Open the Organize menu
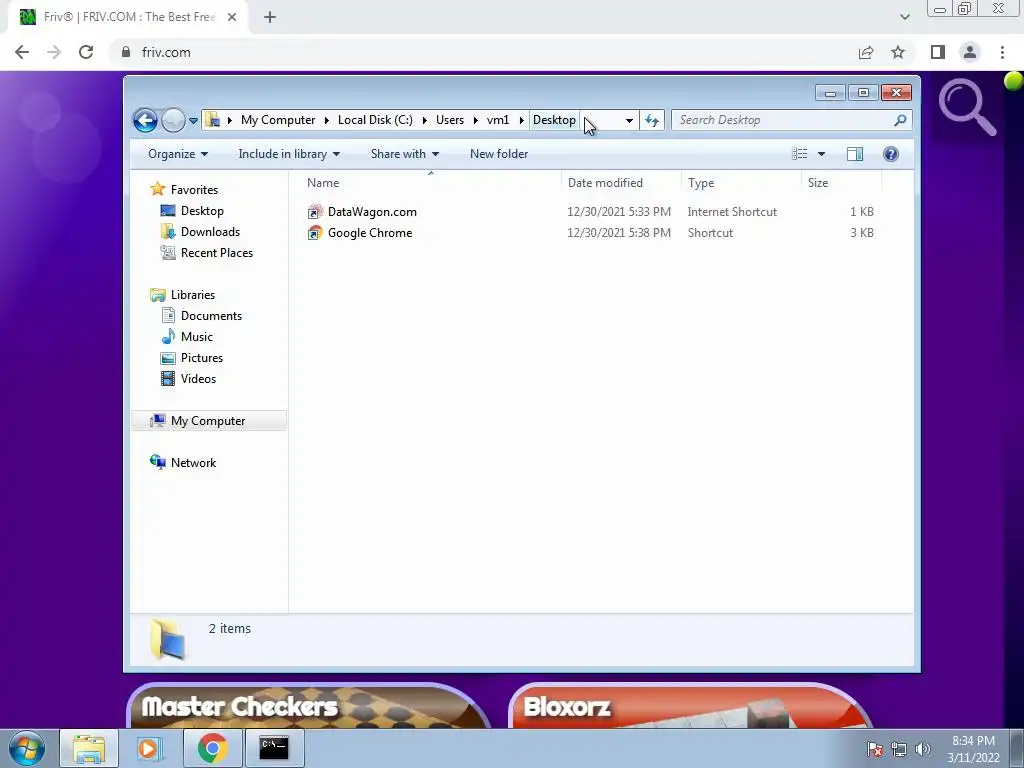The image size is (1024, 768). click(178, 154)
